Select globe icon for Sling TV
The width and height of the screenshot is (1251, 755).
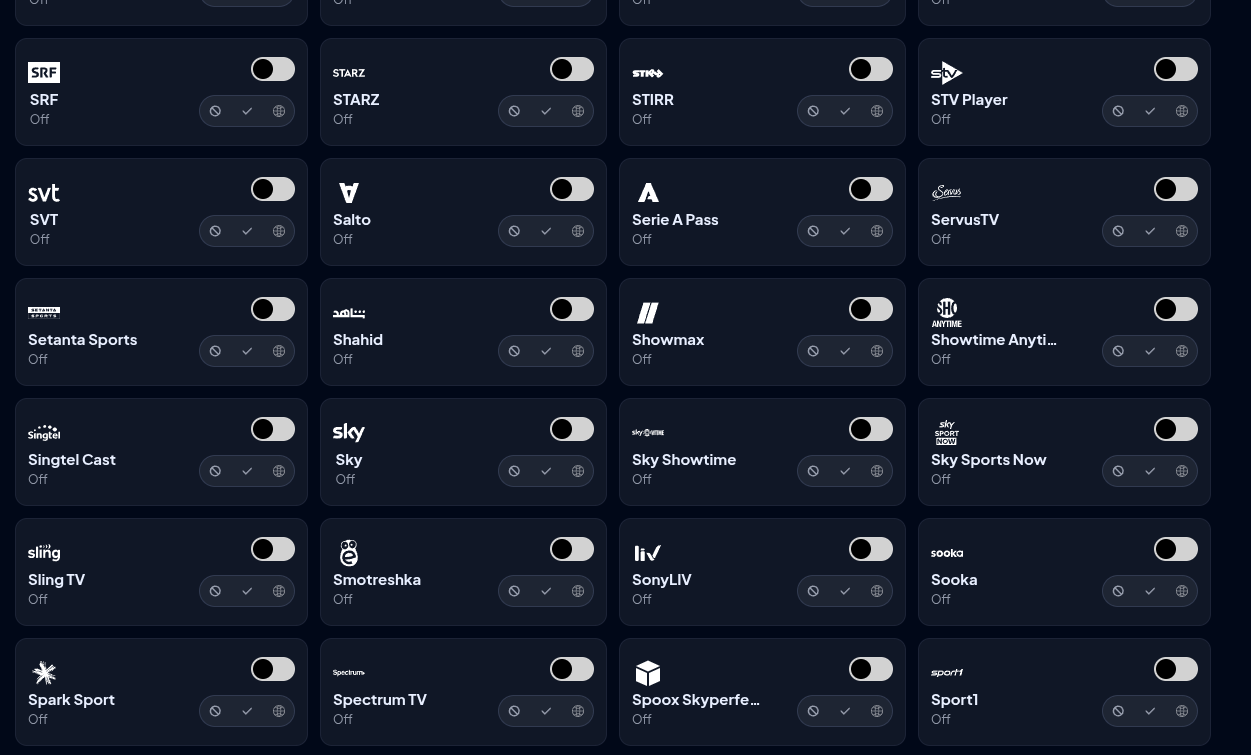(279, 591)
